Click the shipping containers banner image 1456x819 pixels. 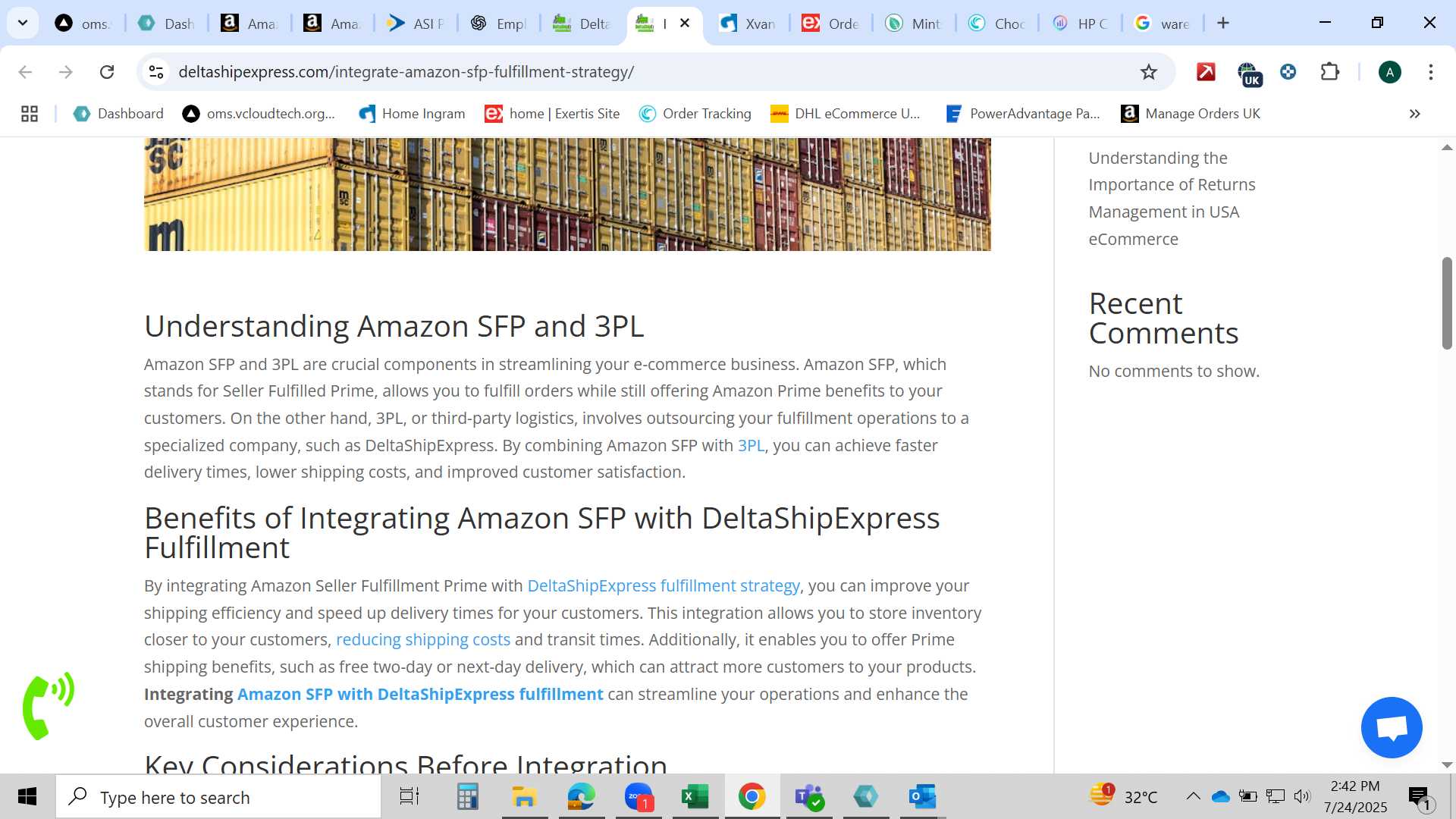point(567,194)
